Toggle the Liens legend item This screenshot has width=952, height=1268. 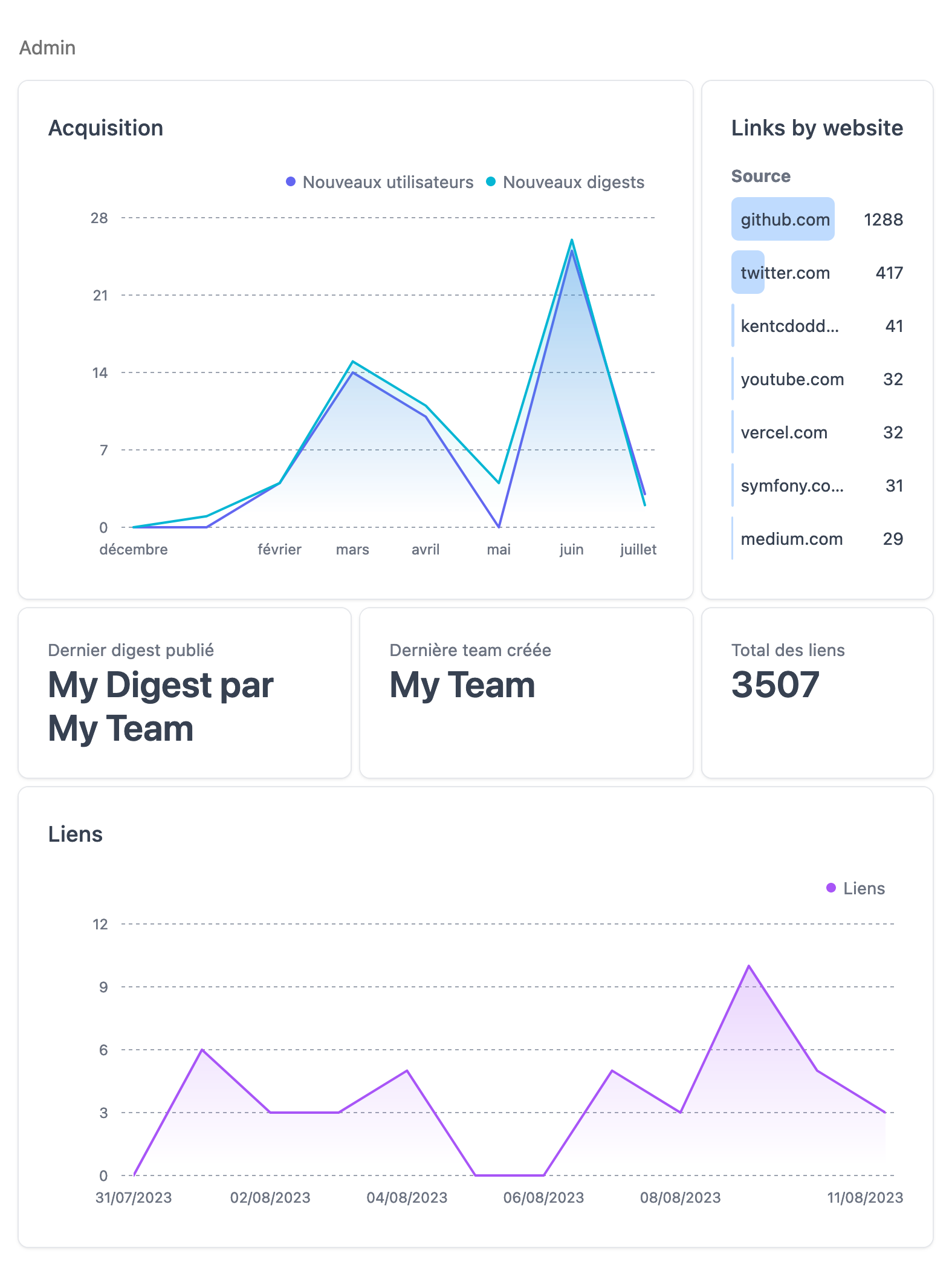[x=855, y=888]
